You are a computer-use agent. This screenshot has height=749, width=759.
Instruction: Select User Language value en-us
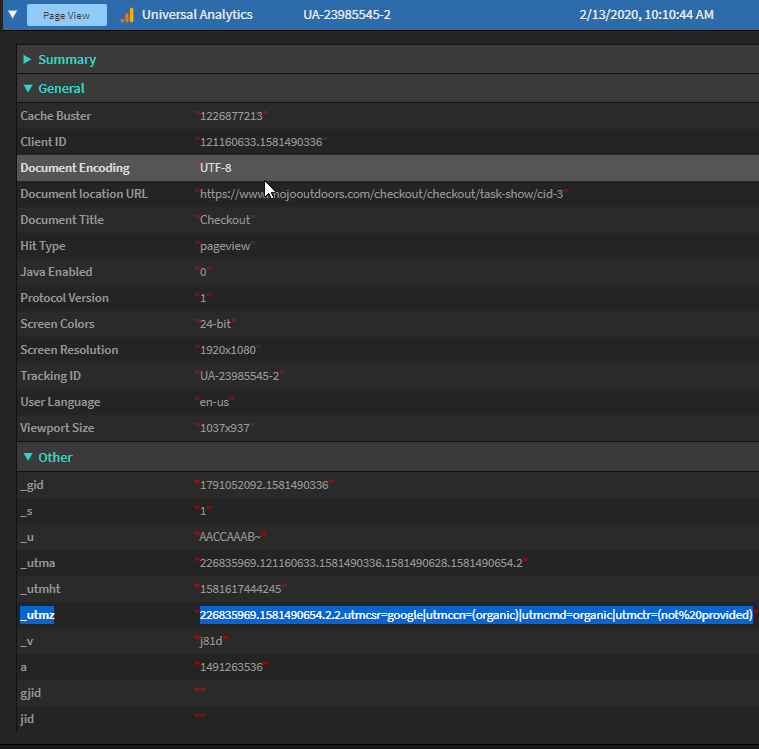[x=214, y=402]
